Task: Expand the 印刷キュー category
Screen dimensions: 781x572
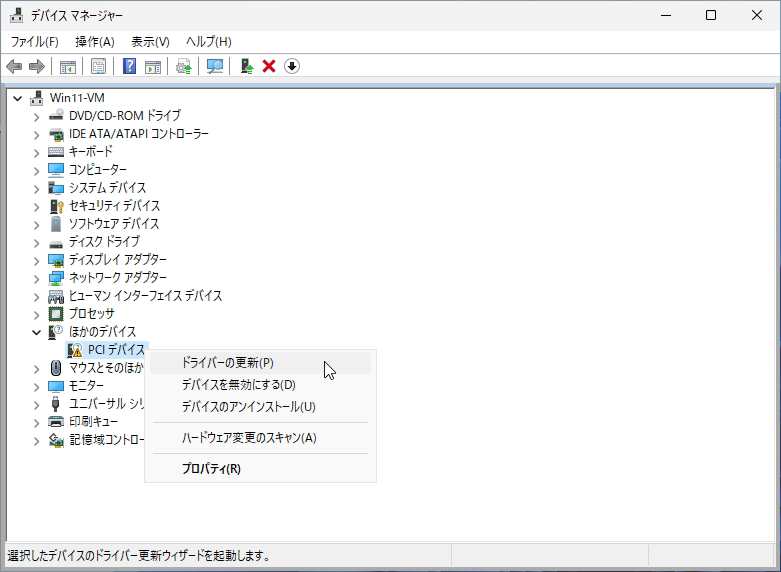Action: tap(36, 423)
